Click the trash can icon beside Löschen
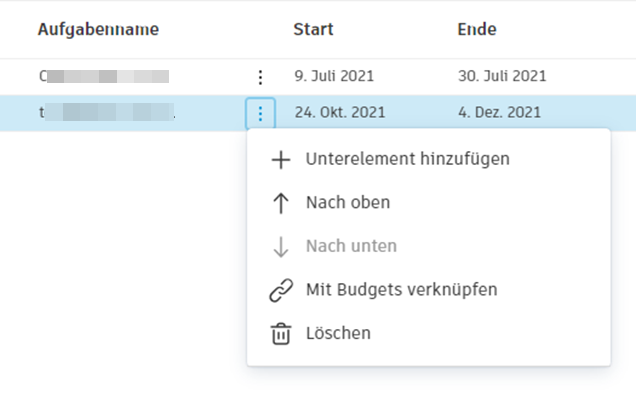This screenshot has height=408, width=636. tap(281, 334)
